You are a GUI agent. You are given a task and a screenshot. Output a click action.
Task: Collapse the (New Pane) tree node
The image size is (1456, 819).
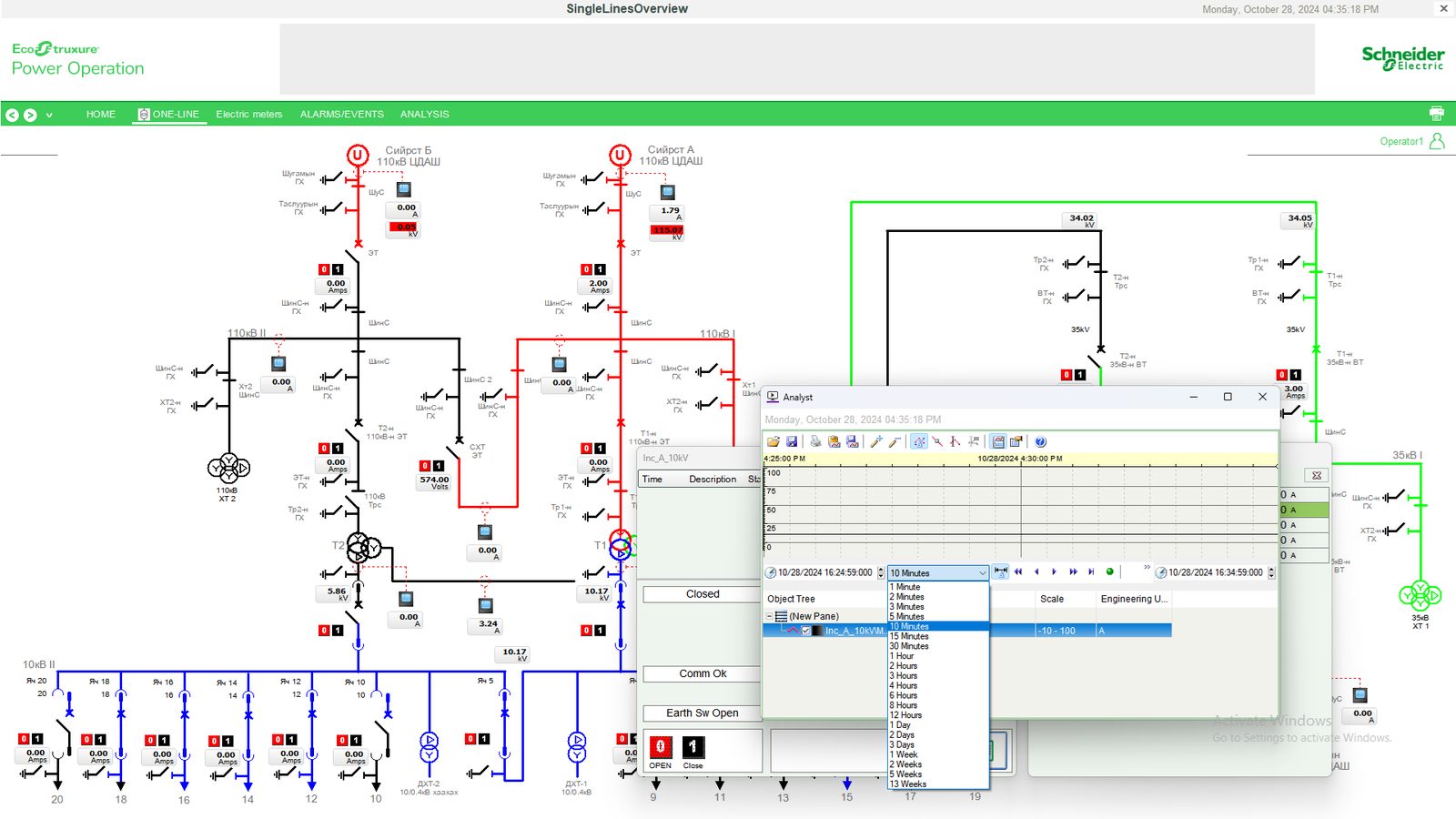[x=769, y=616]
